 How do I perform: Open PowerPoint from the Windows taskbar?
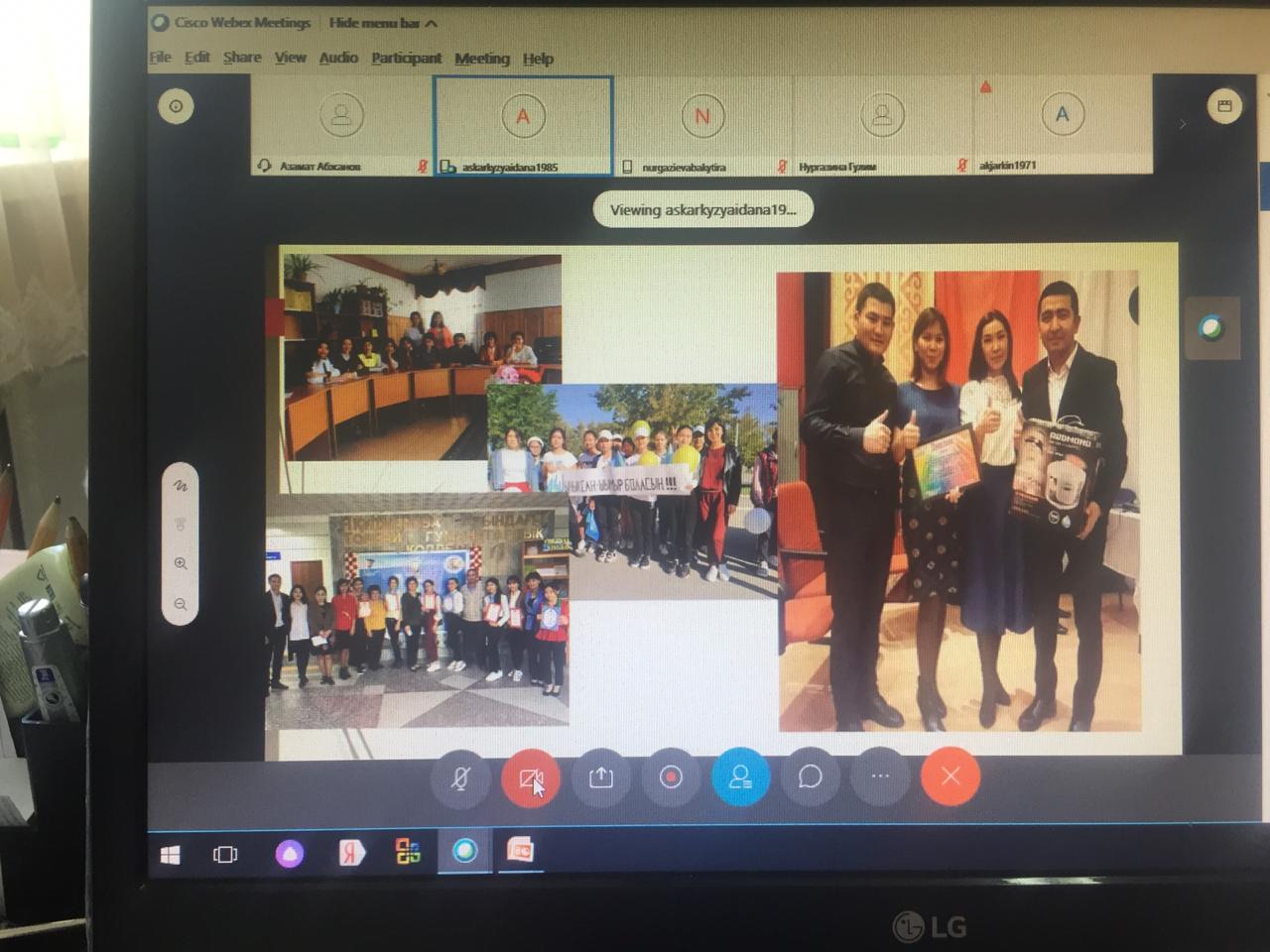520,851
